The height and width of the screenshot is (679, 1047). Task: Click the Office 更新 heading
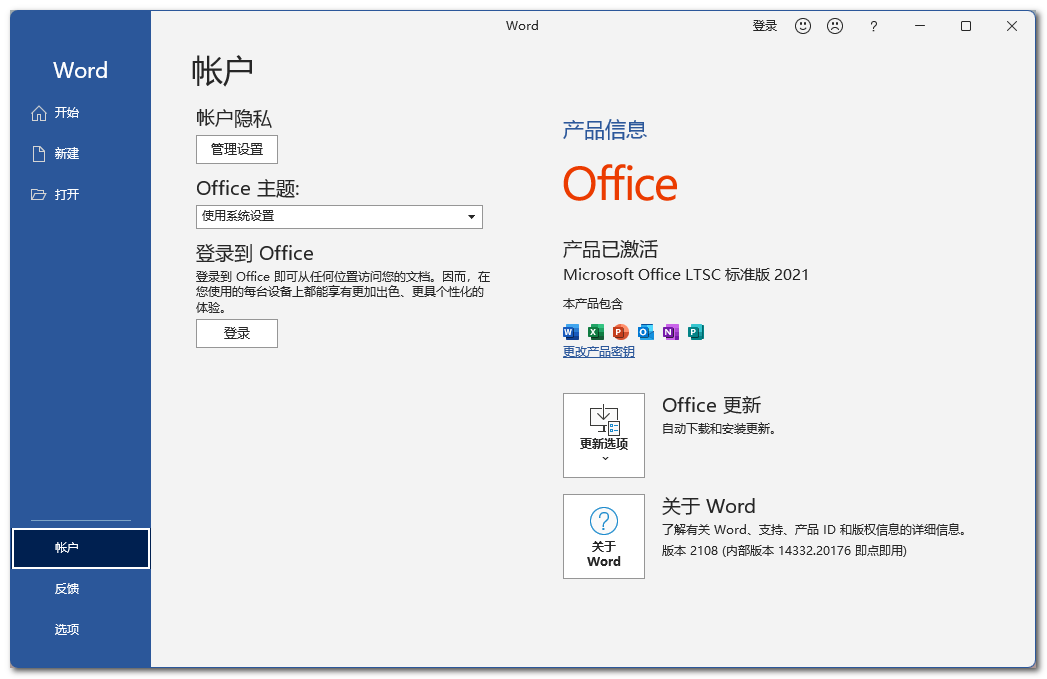click(712, 405)
